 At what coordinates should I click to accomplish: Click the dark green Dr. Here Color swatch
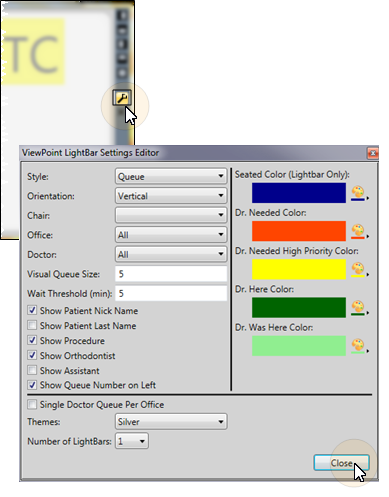point(299,308)
